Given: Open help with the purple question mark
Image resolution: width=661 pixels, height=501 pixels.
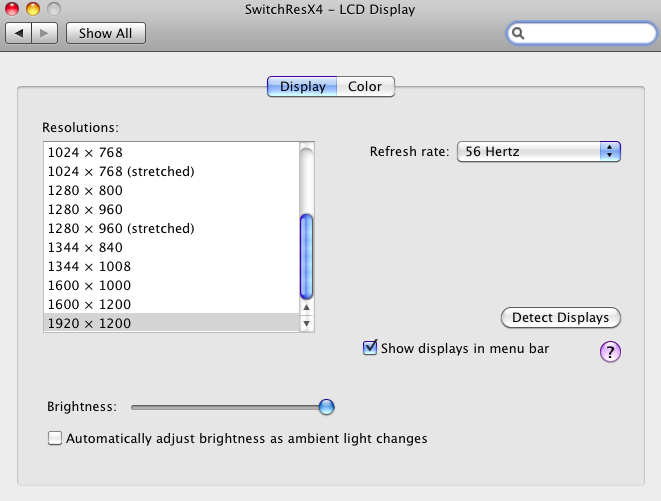Looking at the screenshot, I should click(x=610, y=351).
